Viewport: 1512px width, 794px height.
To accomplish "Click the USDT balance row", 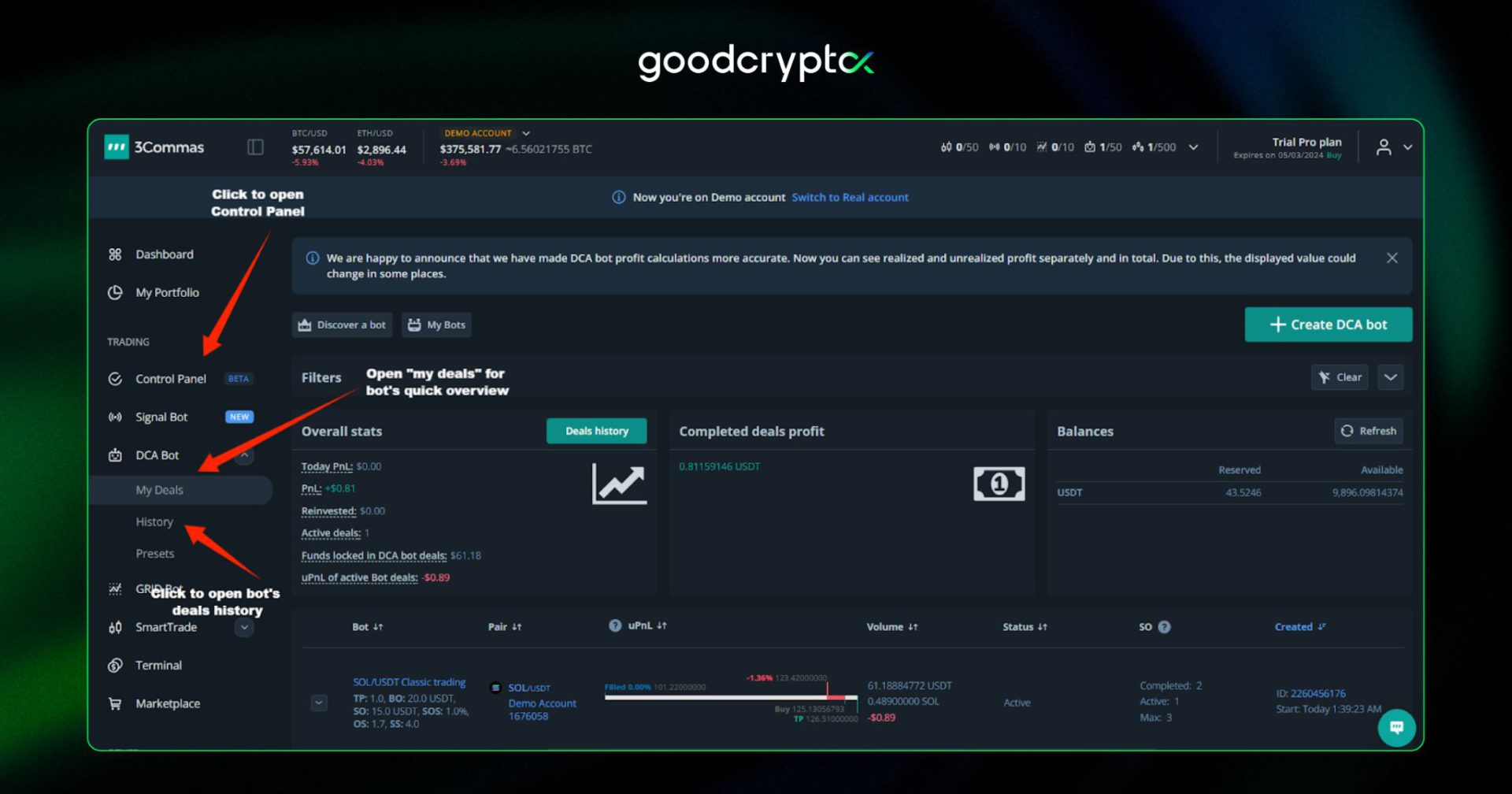I will point(1229,492).
